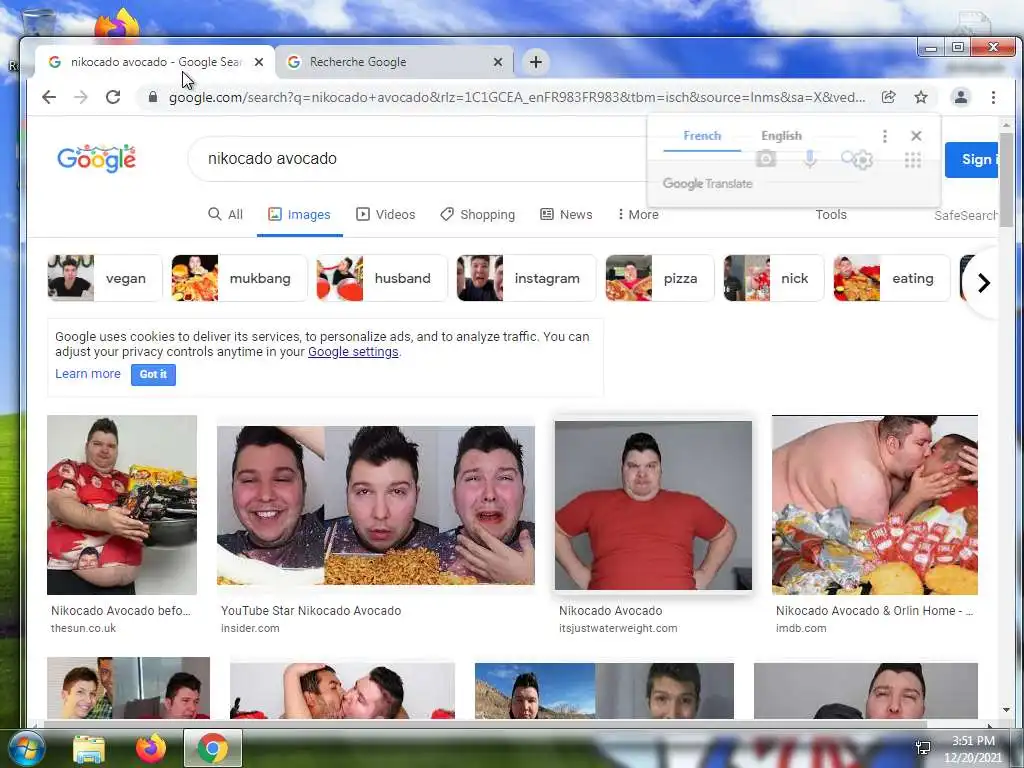Open the insider.com YouTube Star image result
This screenshot has width=1024, height=768.
pyautogui.click(x=376, y=505)
